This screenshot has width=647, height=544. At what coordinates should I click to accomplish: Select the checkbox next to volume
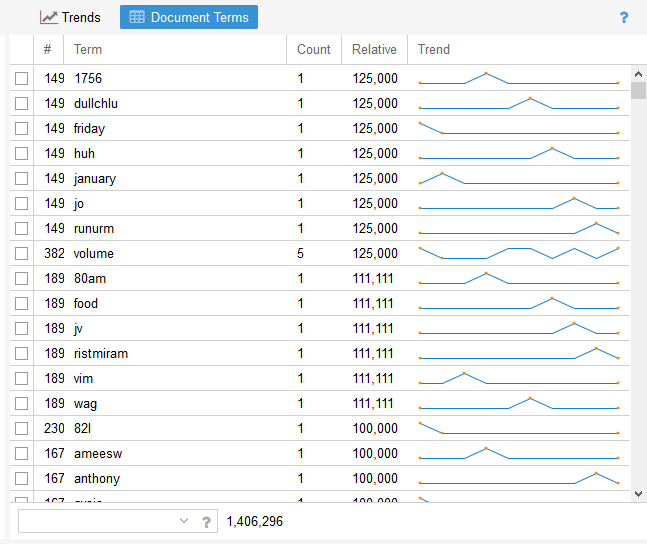pyautogui.click(x=21, y=253)
